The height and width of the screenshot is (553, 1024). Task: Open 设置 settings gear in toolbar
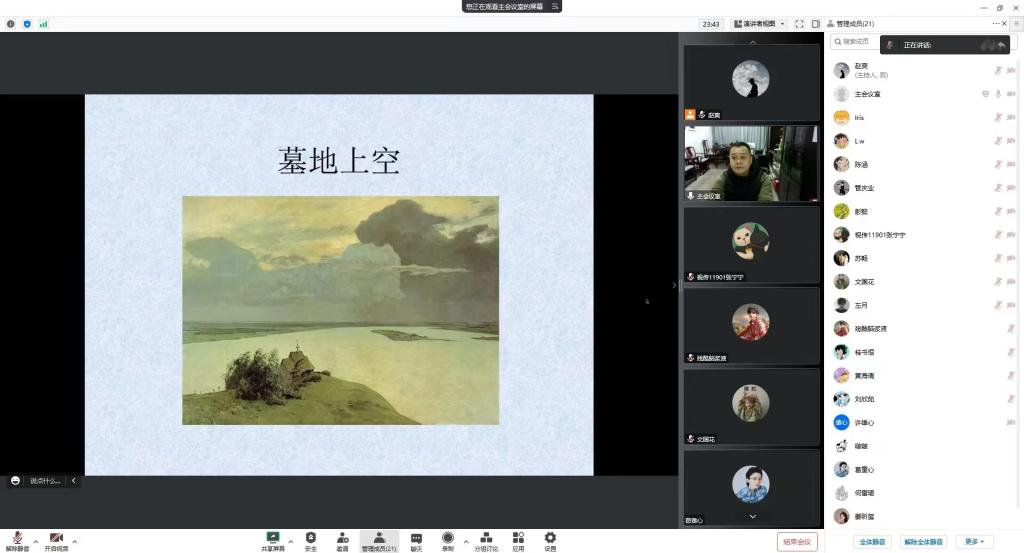550,540
